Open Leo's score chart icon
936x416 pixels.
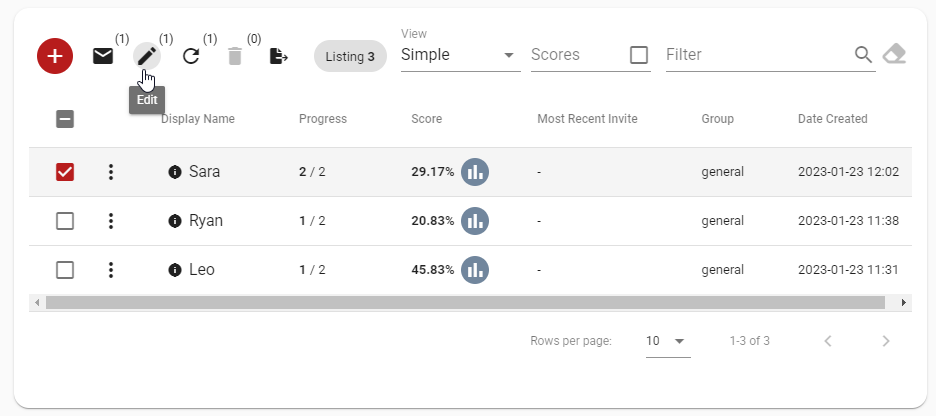point(475,270)
